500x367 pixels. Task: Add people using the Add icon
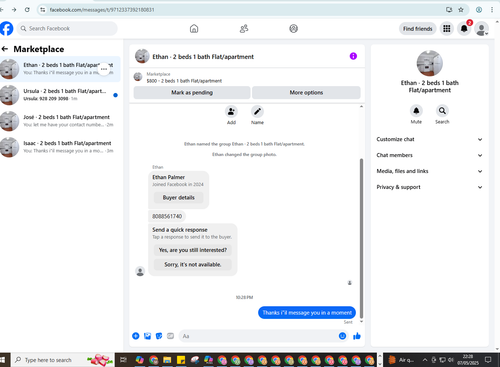pos(231,112)
